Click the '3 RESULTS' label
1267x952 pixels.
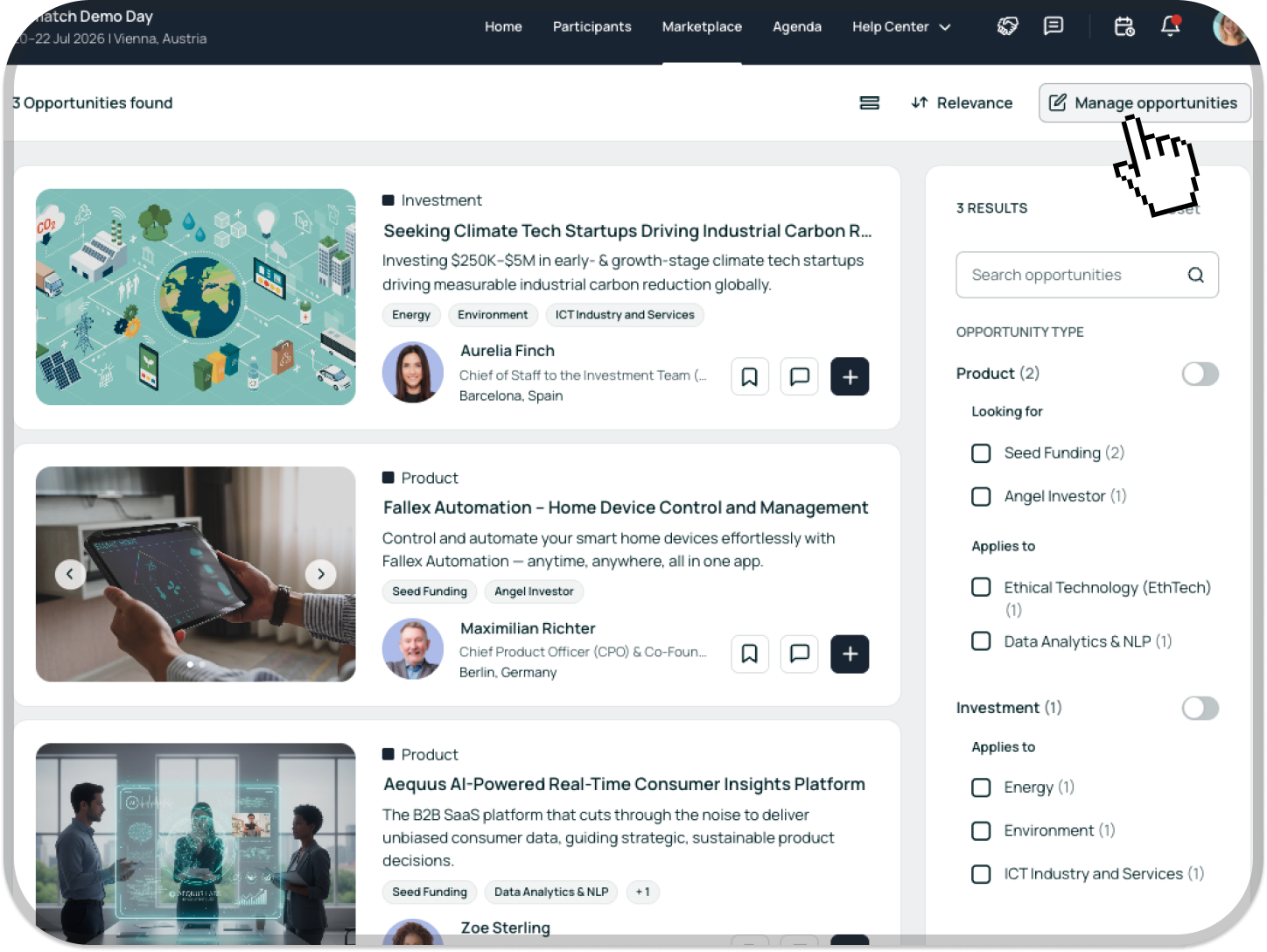(992, 208)
